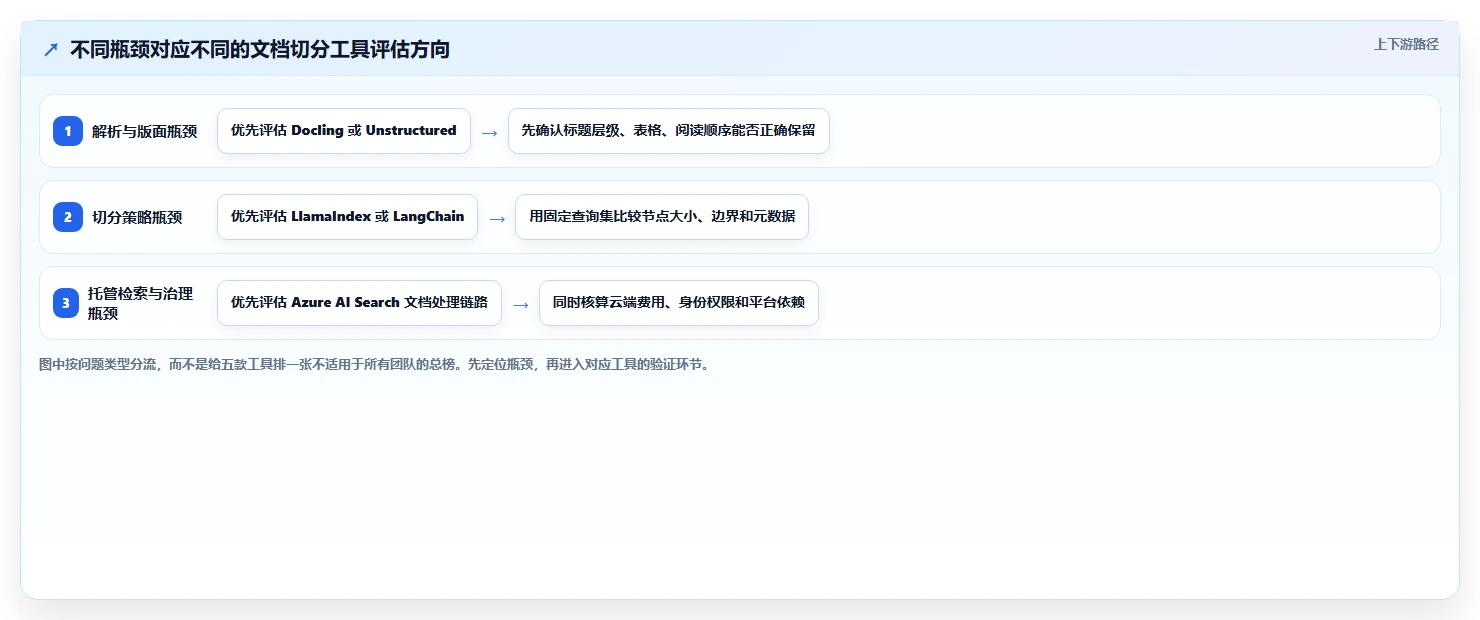Click the 优先评估 Azure AI Search 文档处理链路 box

(x=359, y=303)
